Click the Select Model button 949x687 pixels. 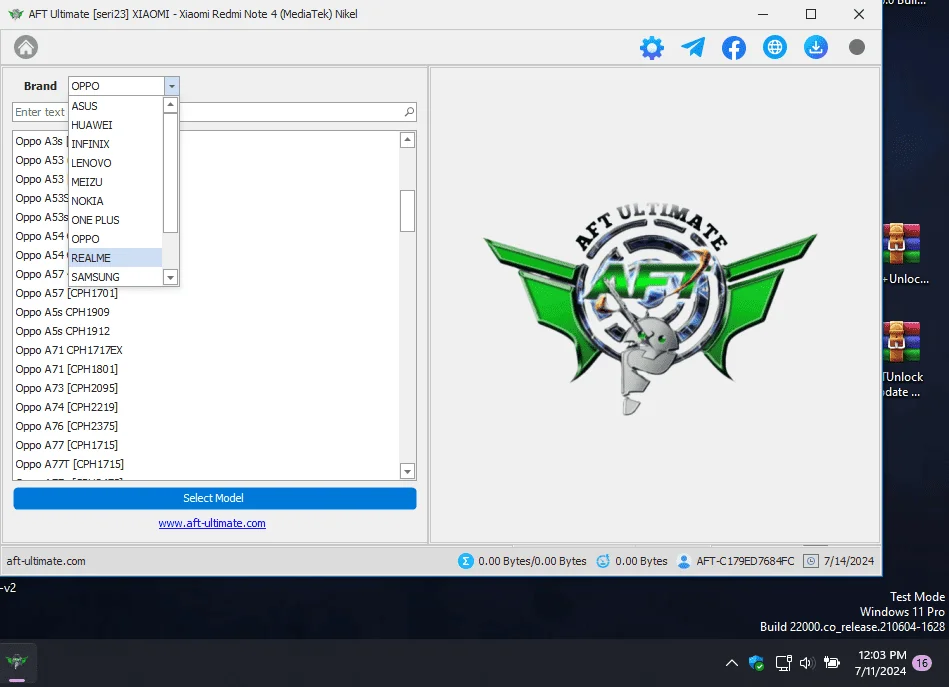[x=215, y=498]
